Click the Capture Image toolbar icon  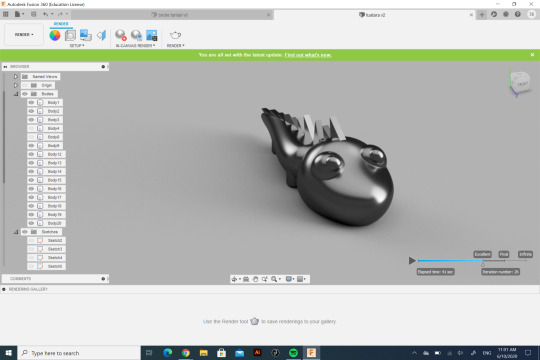(x=152, y=35)
